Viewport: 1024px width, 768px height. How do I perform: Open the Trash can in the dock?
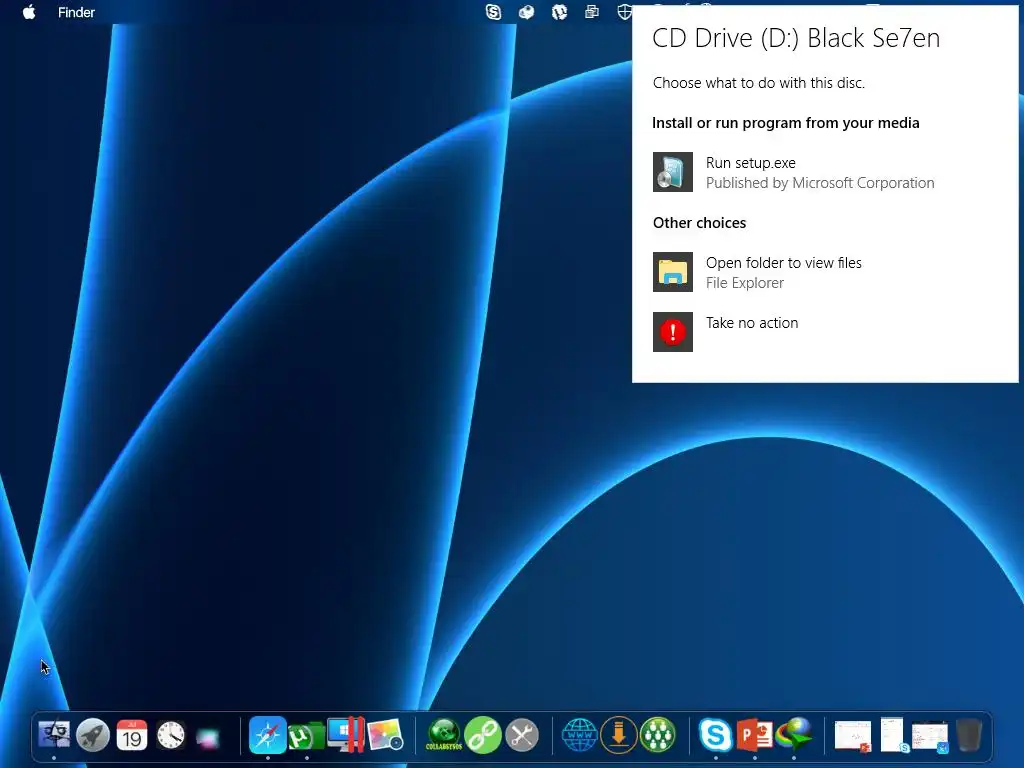pos(969,735)
